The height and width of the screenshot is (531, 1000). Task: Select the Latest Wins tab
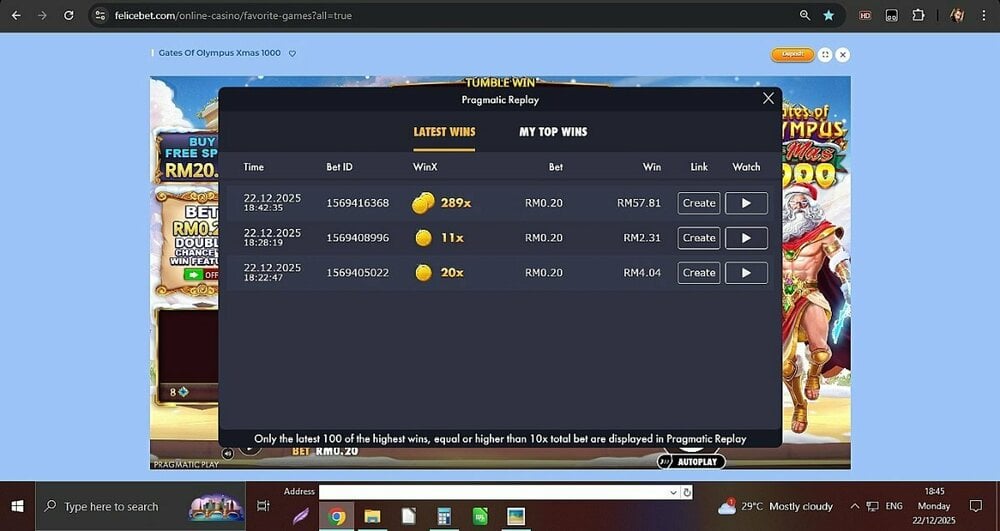(444, 132)
